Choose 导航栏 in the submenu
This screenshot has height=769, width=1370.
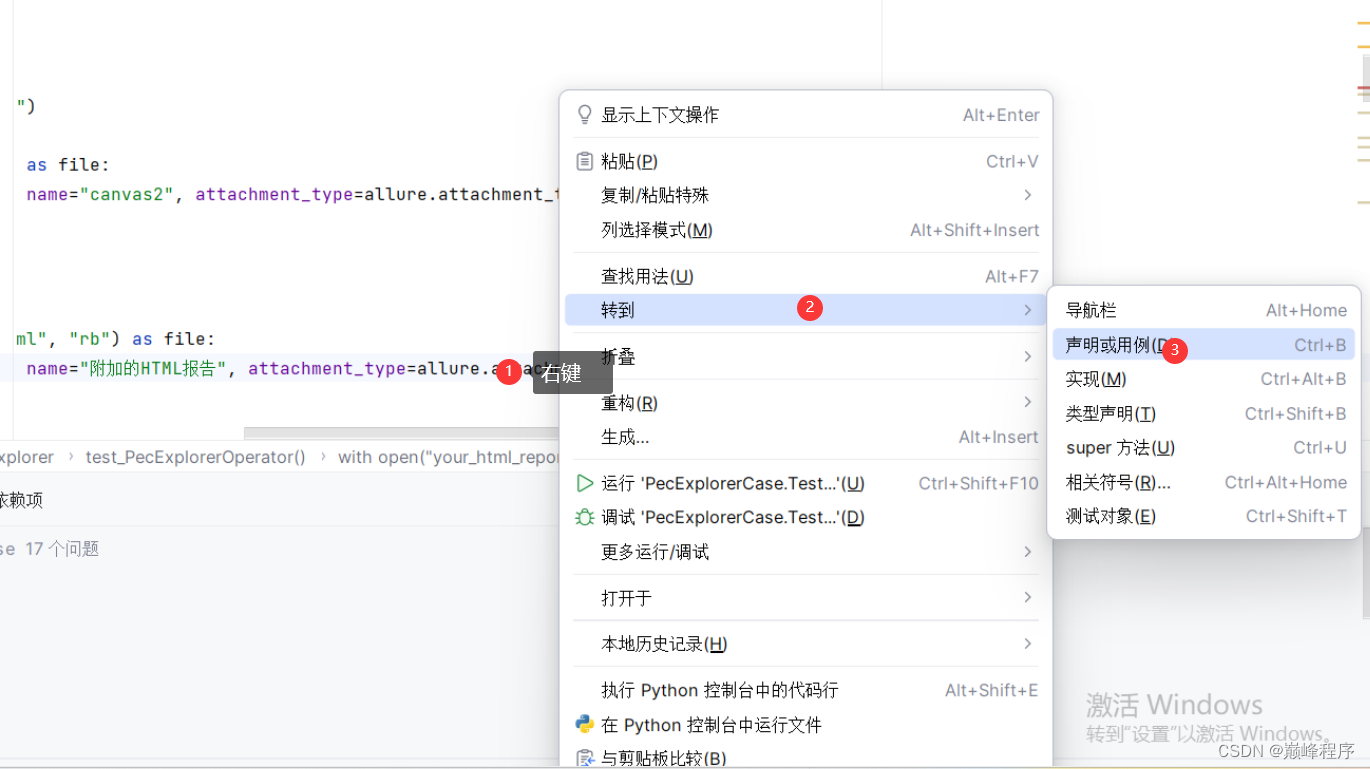click(x=1204, y=311)
